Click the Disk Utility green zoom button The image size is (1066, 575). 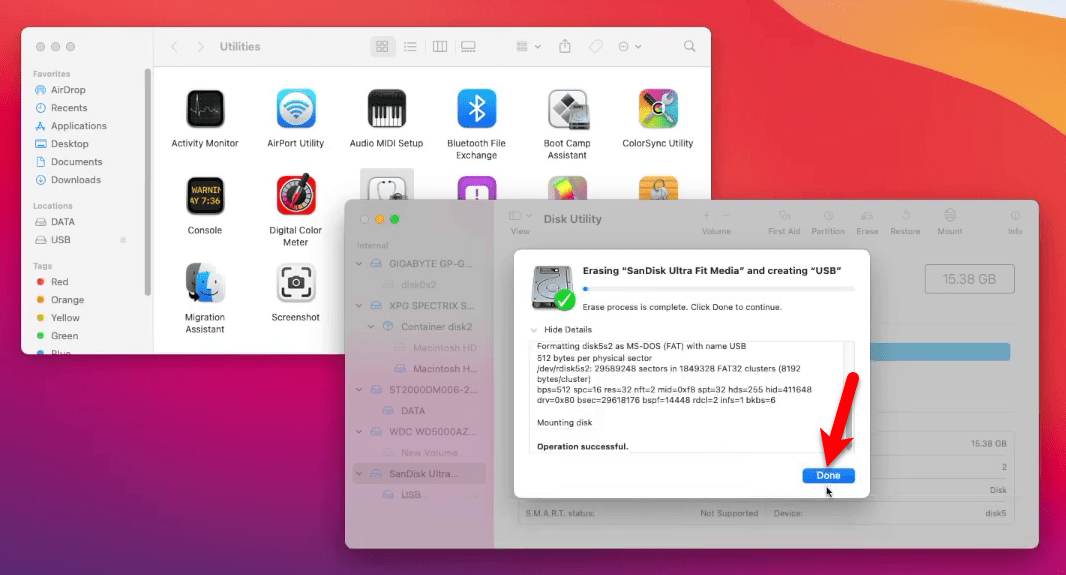coord(394,219)
